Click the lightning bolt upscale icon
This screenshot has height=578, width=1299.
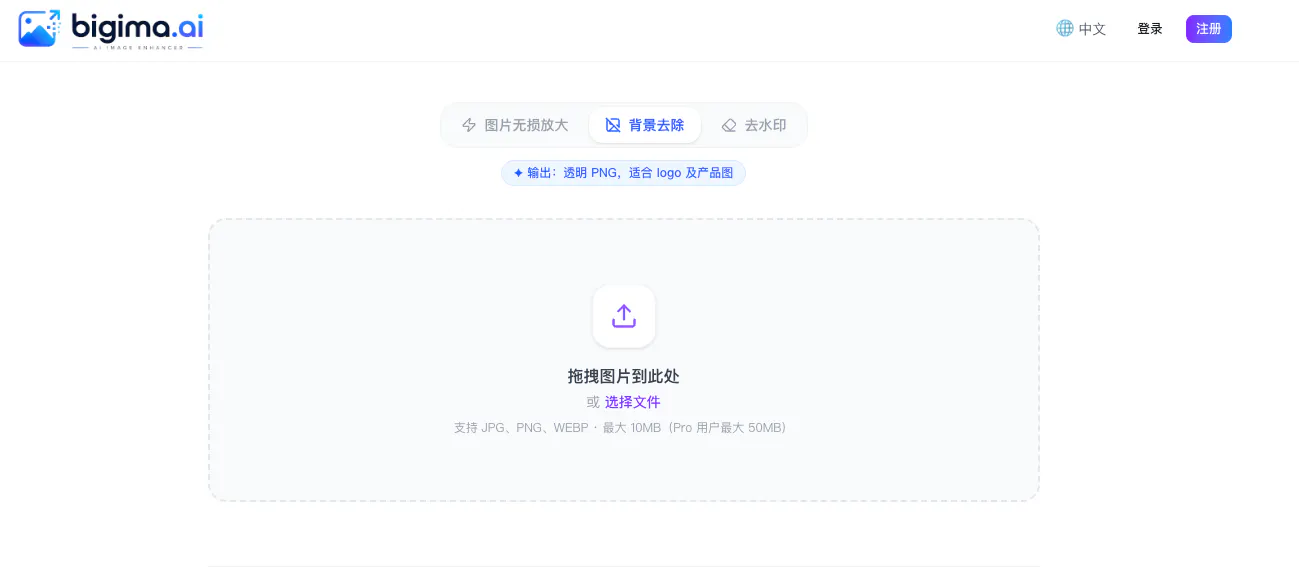(469, 125)
